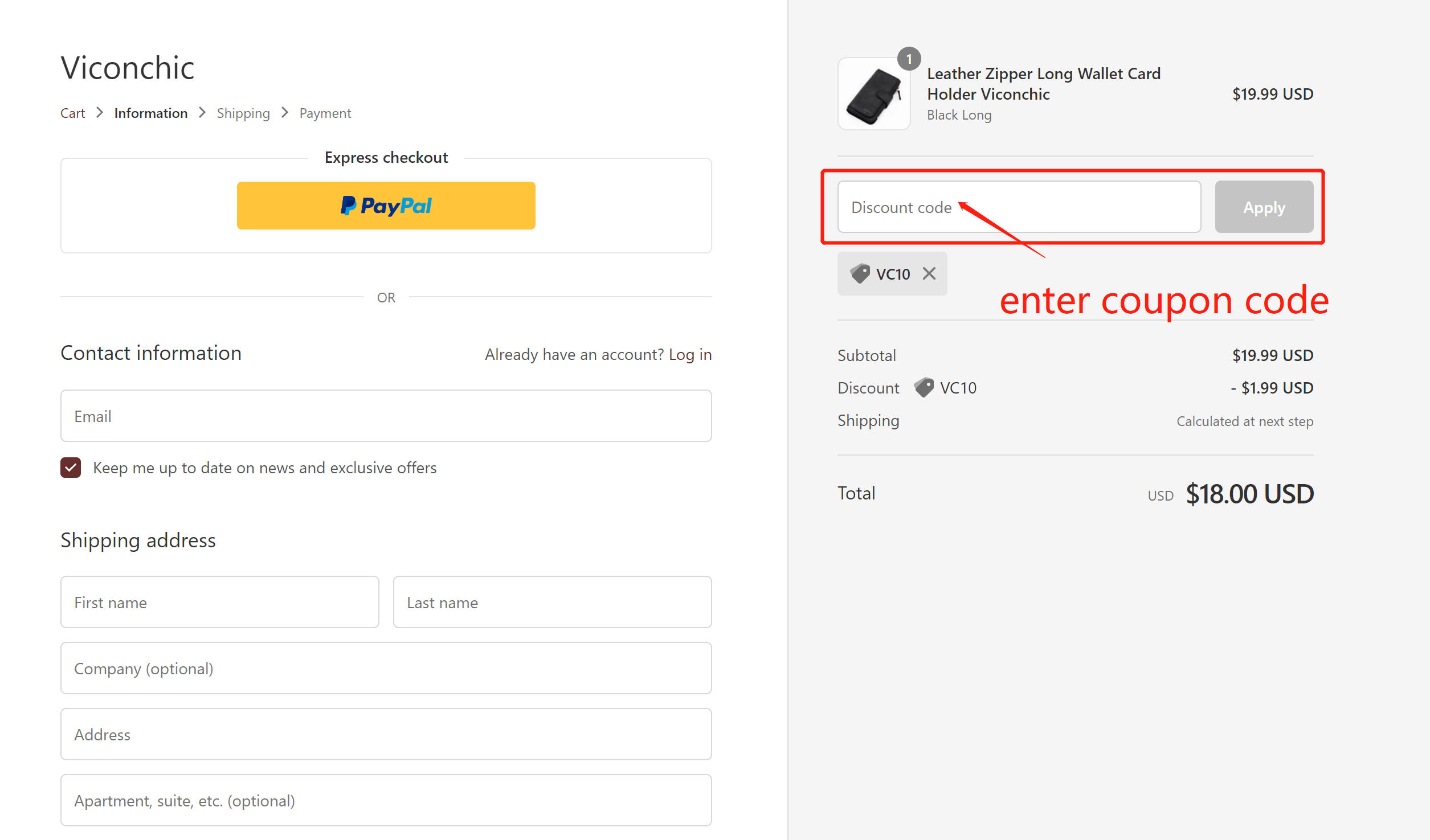1430x840 pixels.
Task: Click the discount tag icon beside Discount row
Action: tap(924, 388)
